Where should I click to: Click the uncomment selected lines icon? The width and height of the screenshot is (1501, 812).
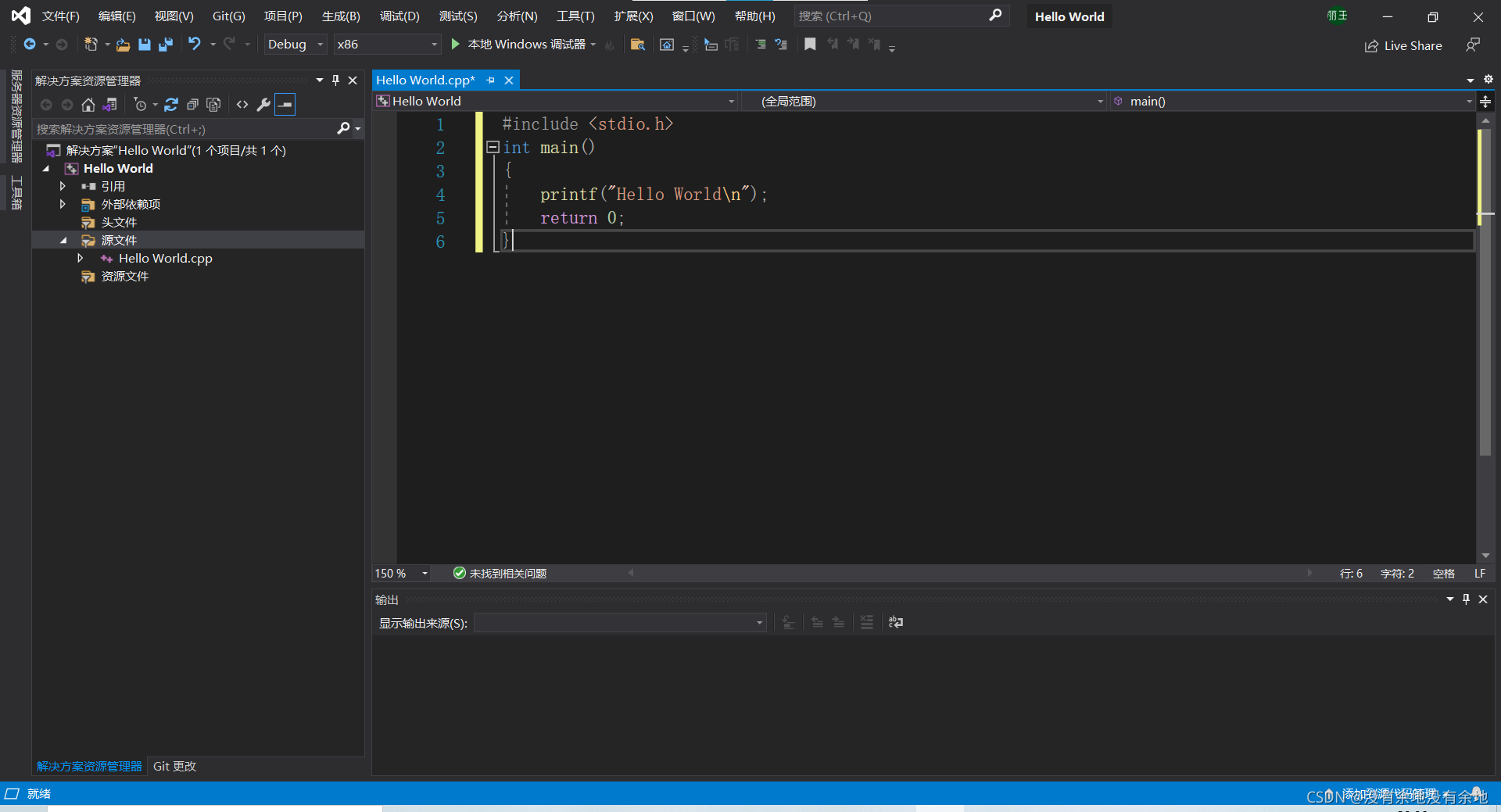pos(781,45)
